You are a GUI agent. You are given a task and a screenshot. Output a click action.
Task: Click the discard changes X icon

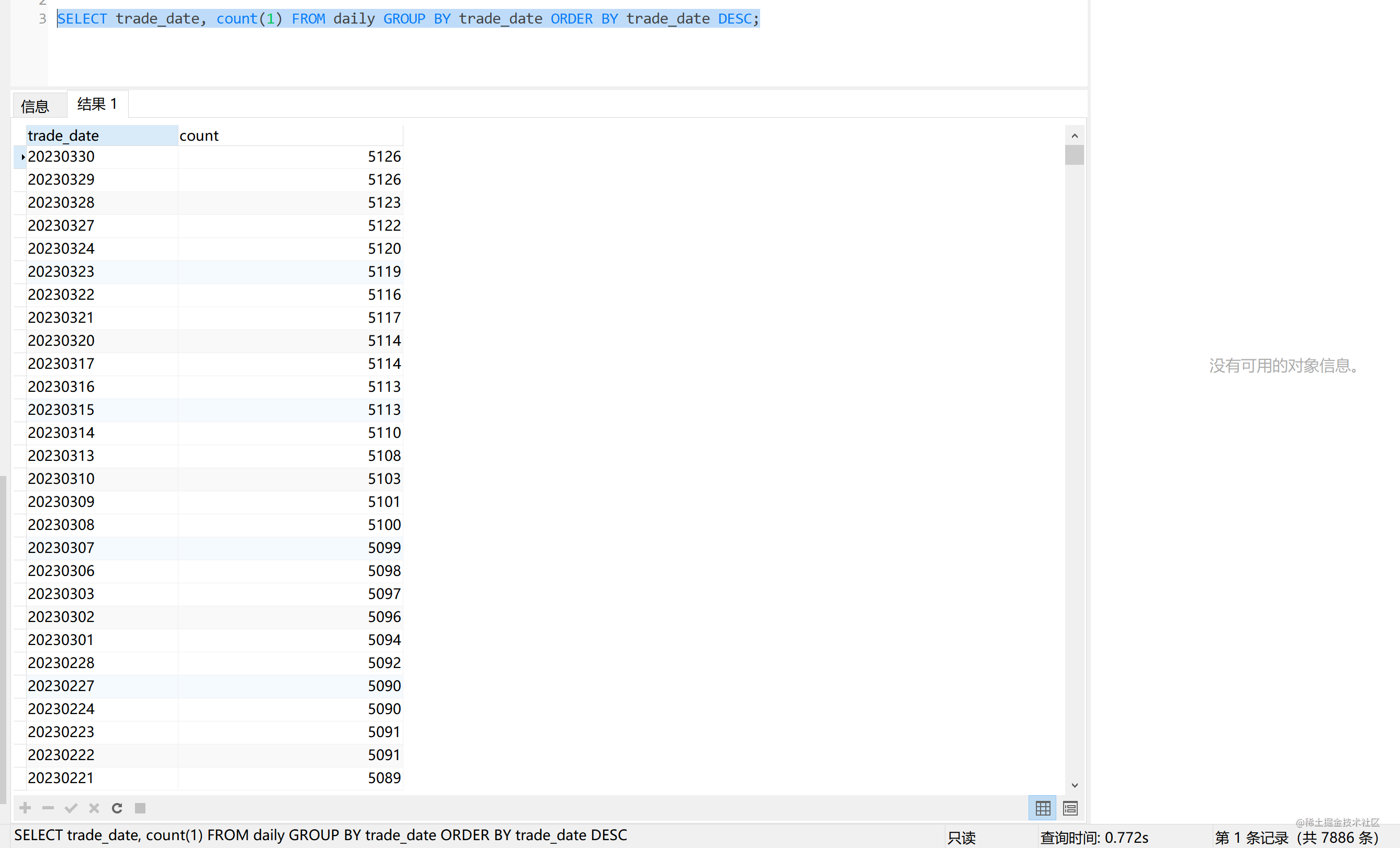94,808
